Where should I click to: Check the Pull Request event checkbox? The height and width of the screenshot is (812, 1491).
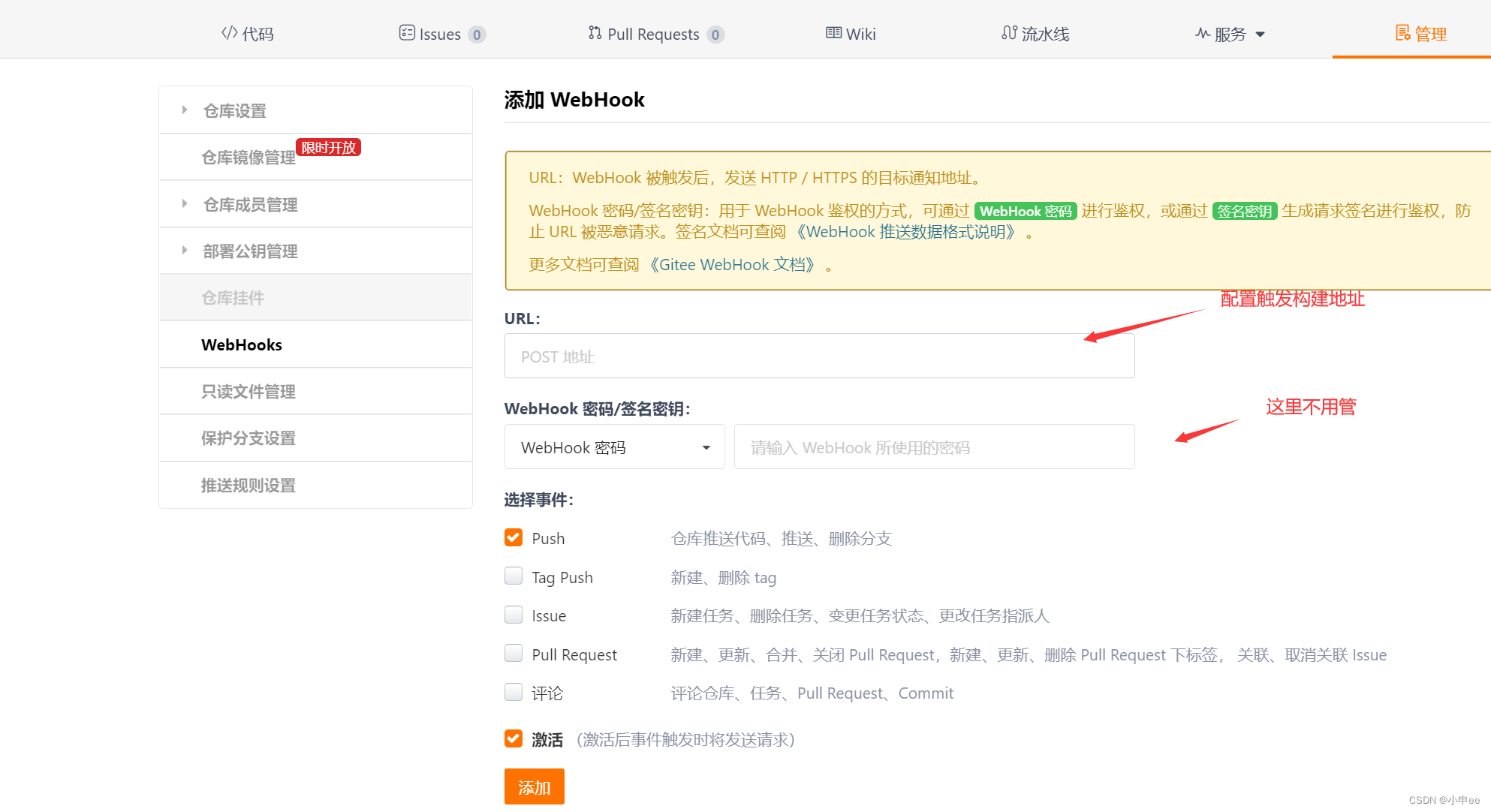[x=514, y=654]
